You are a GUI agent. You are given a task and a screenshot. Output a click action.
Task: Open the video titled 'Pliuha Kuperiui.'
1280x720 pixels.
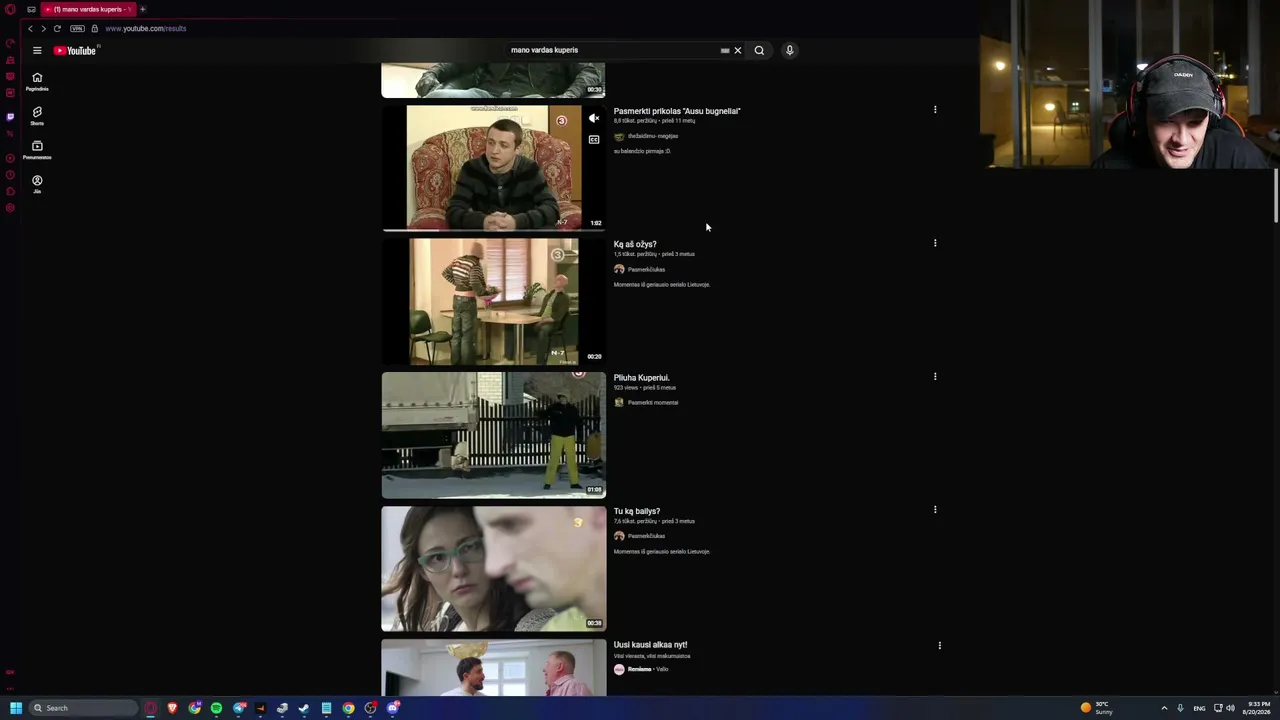(642, 378)
